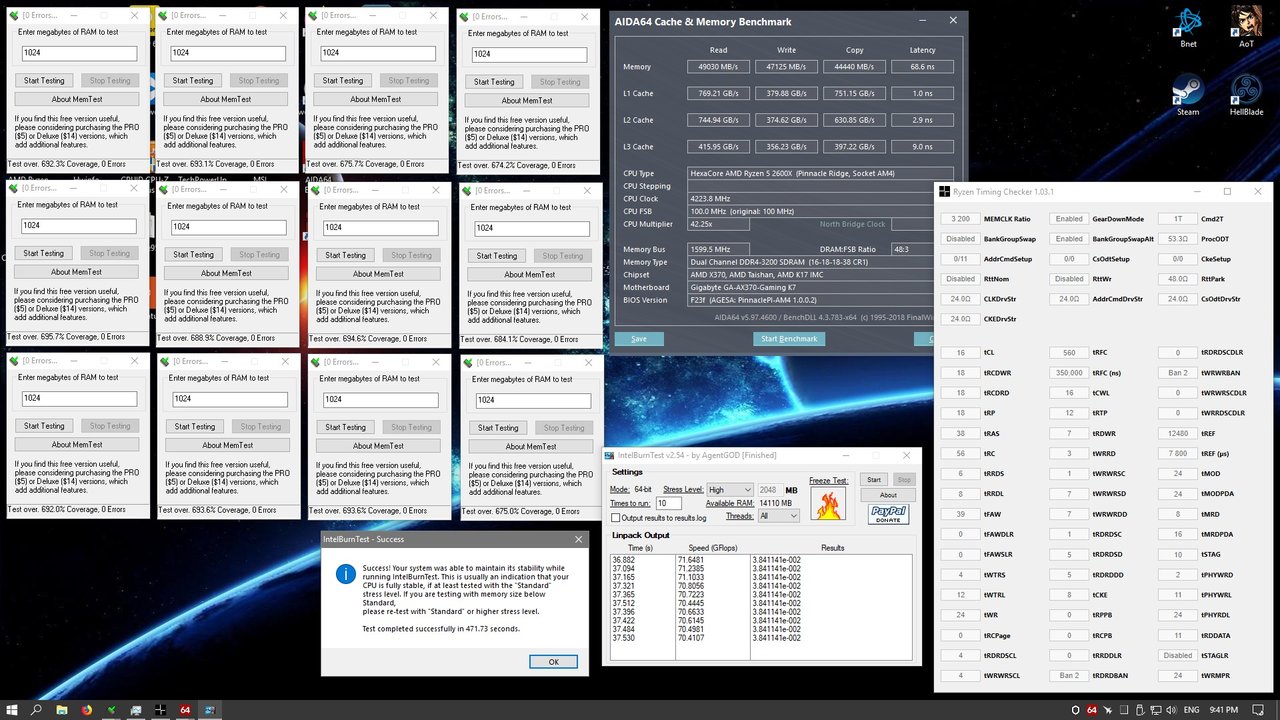Open the Action Center notifications icon
1280x720 pixels.
[1259, 709]
